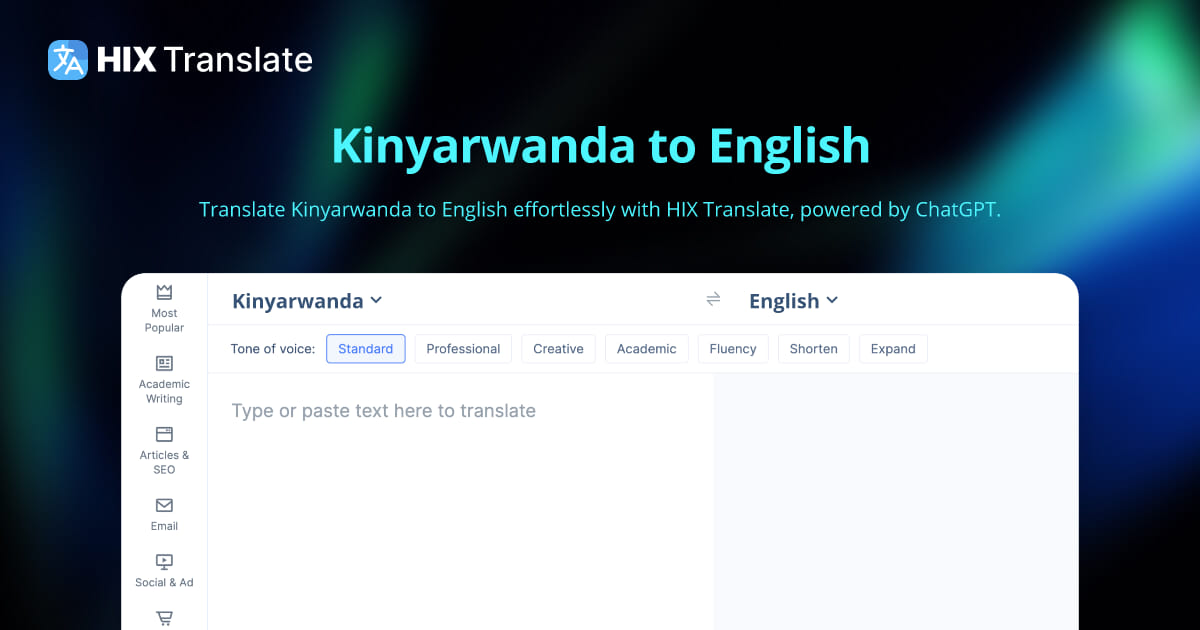Swap source and target languages

point(713,300)
